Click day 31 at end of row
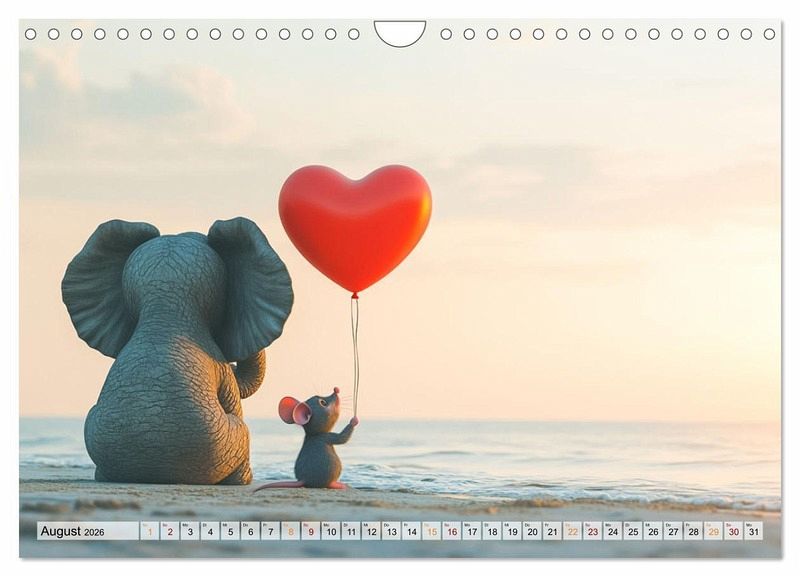800x577 pixels. pos(753,531)
